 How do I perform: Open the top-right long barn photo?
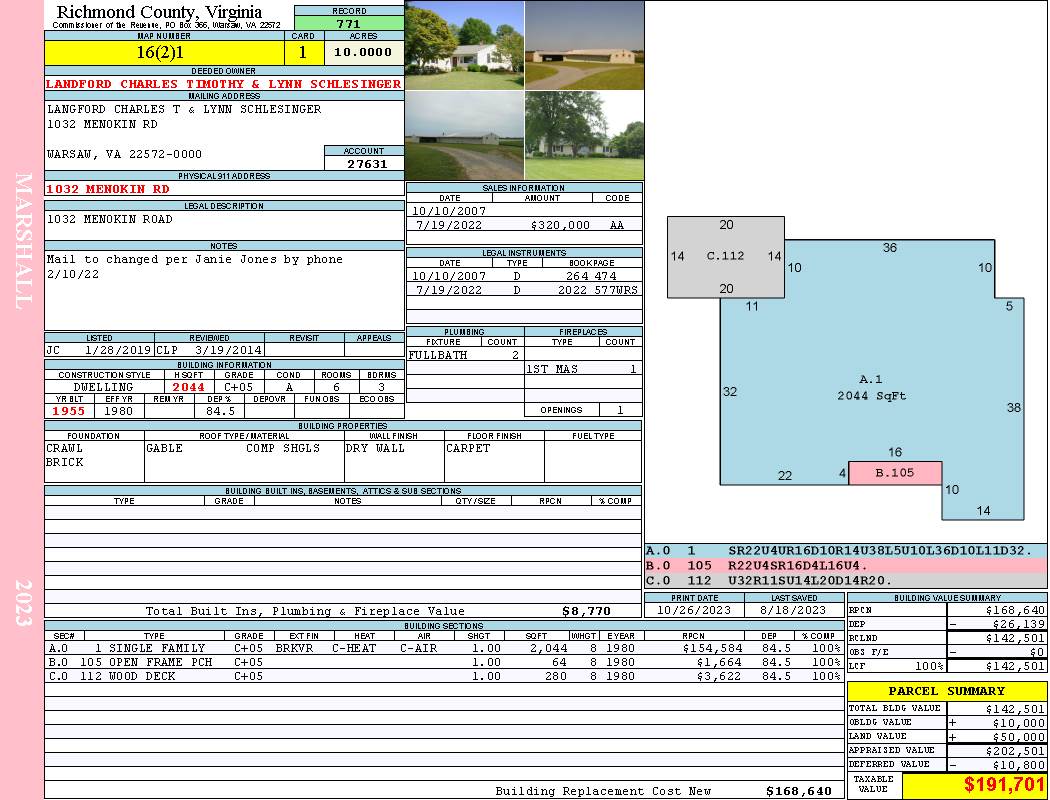tap(584, 45)
